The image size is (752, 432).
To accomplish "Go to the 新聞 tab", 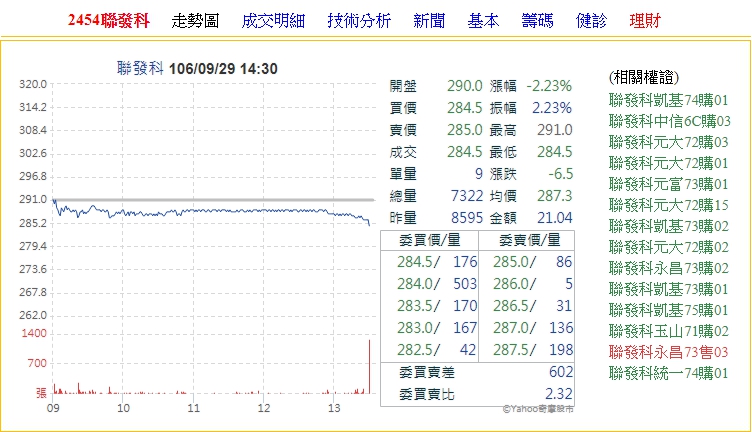I will pos(429,21).
